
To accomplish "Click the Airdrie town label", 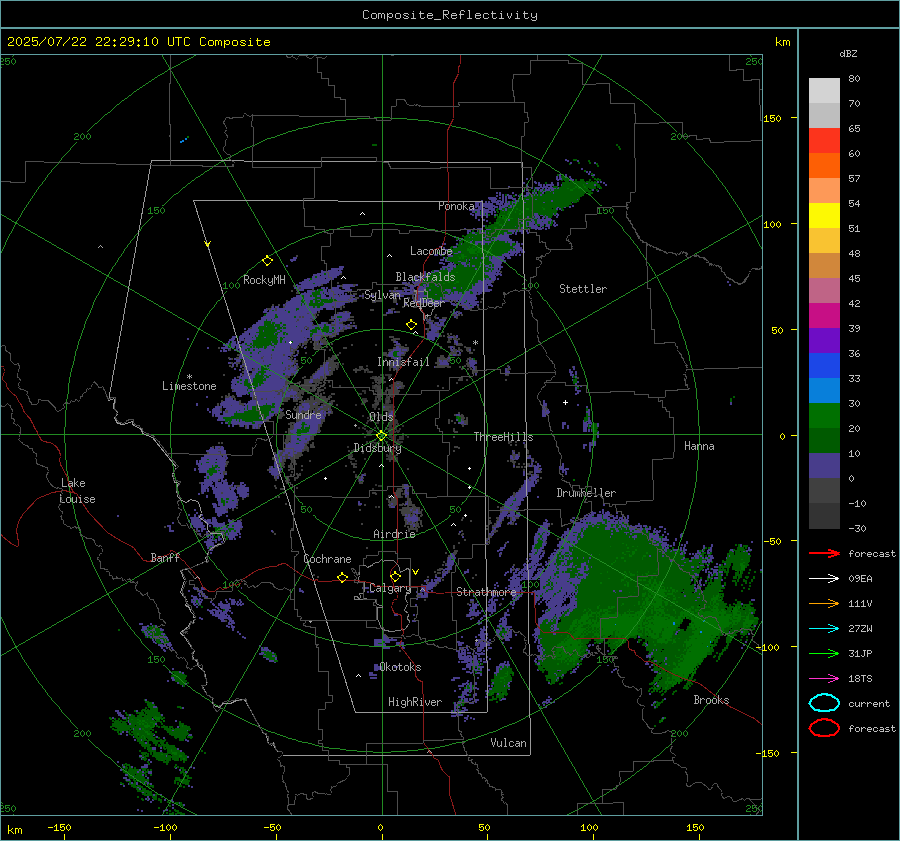I will tap(394, 534).
